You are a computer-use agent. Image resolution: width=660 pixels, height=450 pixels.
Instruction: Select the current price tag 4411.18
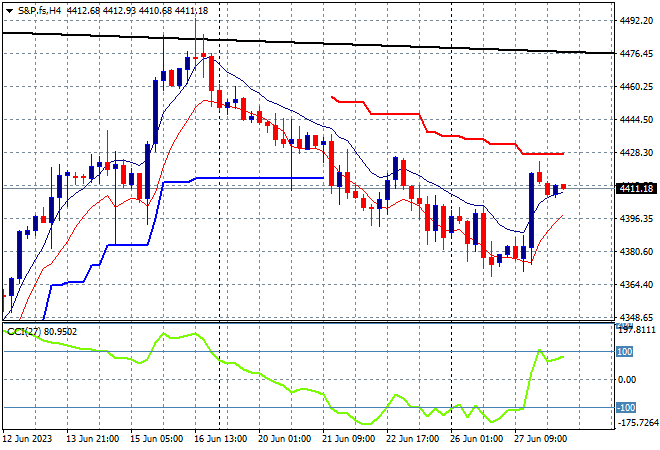(x=637, y=188)
